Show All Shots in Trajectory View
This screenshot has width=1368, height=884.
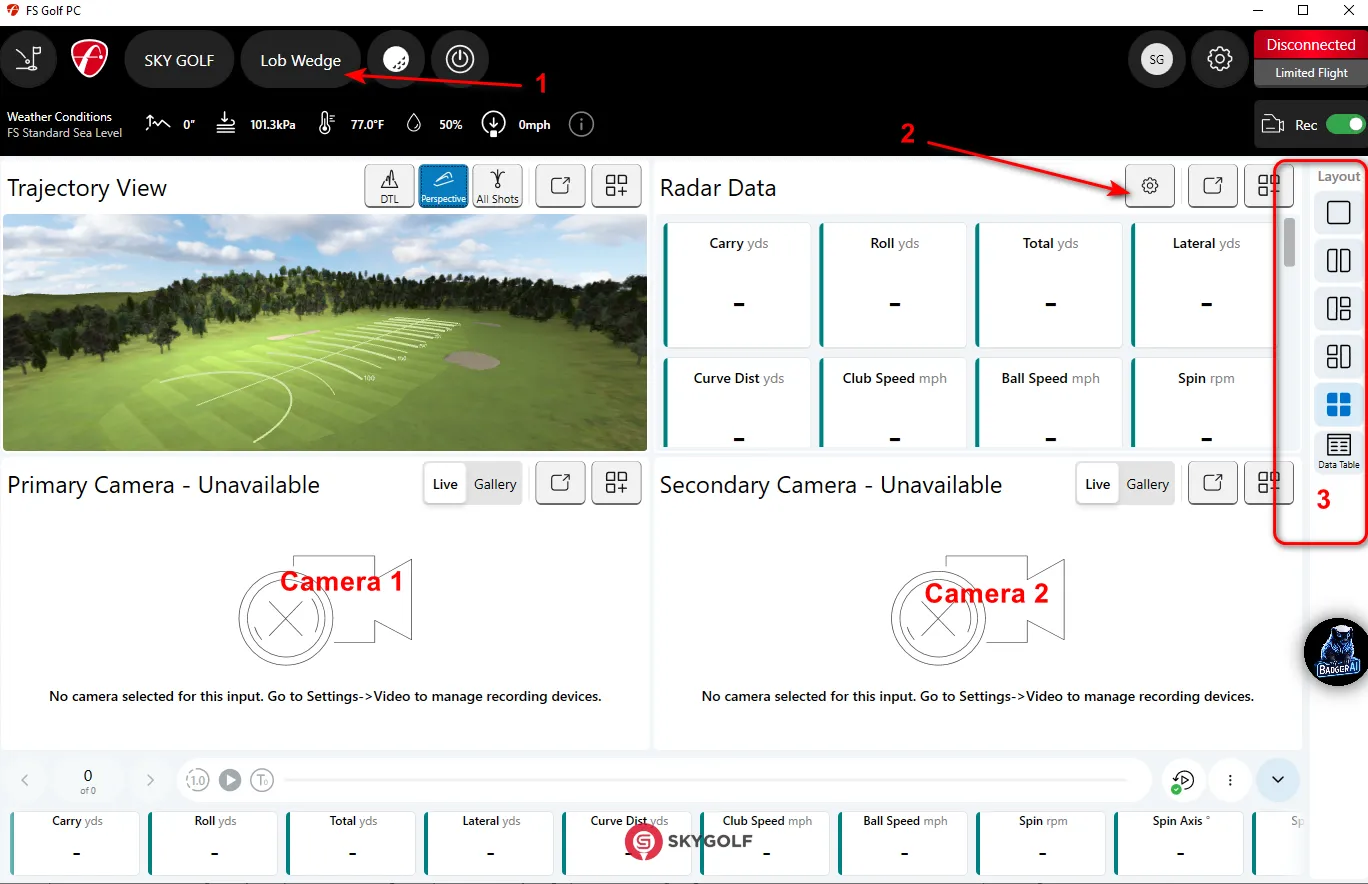[497, 185]
